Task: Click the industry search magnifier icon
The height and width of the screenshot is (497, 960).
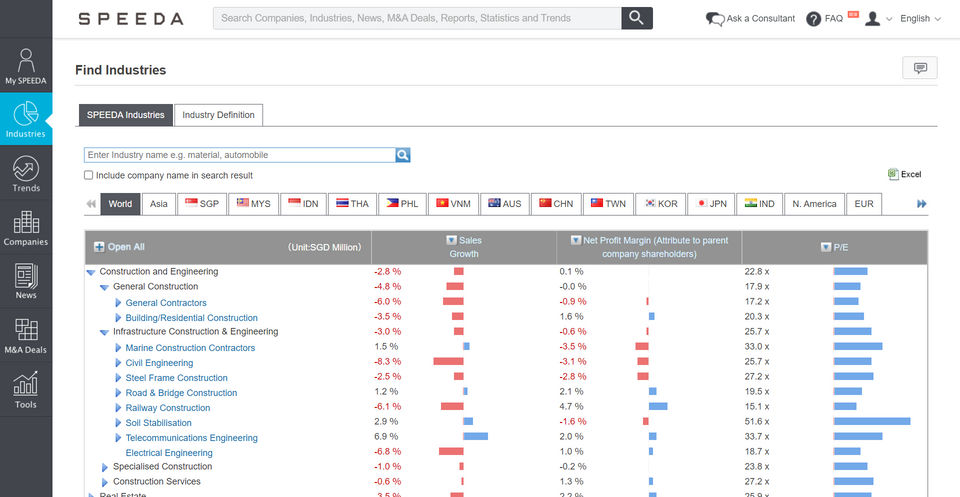Action: tap(403, 155)
